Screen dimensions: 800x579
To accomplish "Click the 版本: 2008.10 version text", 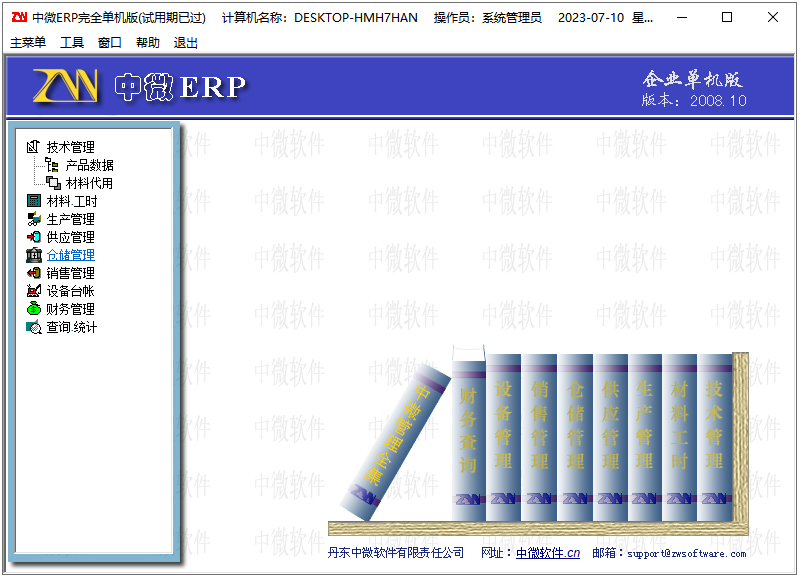I will pos(694,100).
